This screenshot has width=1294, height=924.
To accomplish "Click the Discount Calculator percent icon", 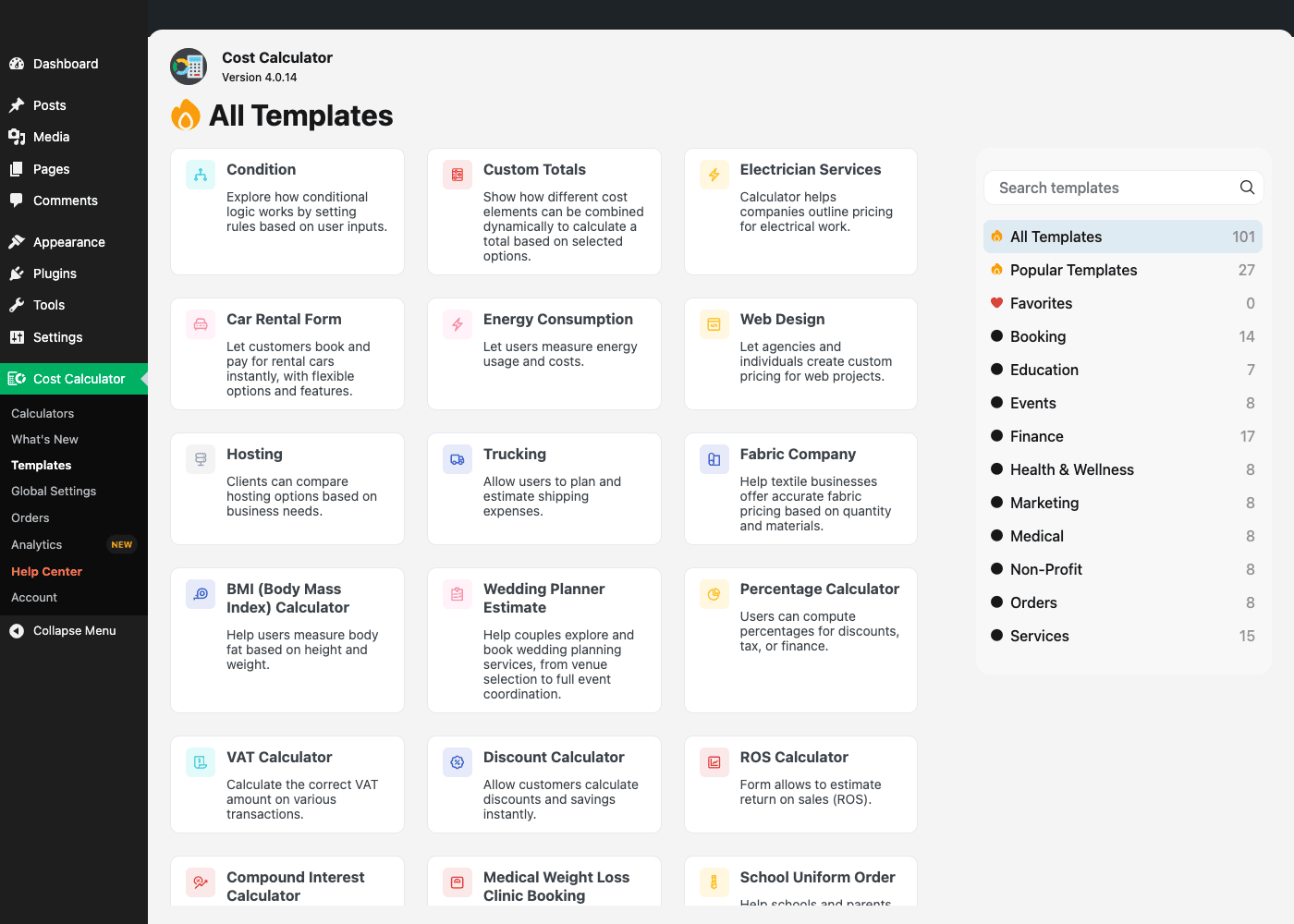I will tap(458, 762).
